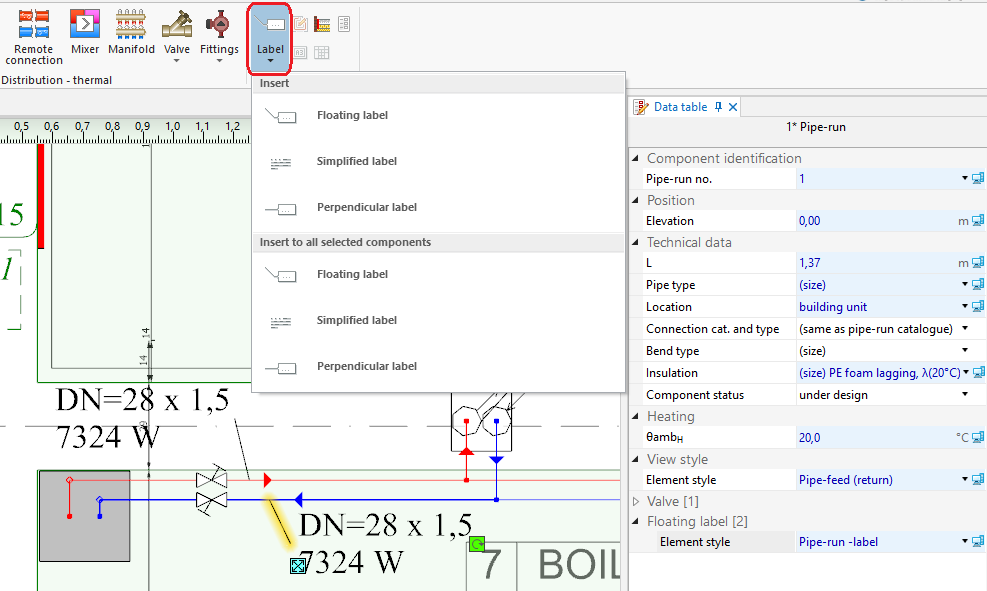Collapse the Label ribbon dropdown button
The height and width of the screenshot is (591, 987).
pyautogui.click(x=269, y=38)
